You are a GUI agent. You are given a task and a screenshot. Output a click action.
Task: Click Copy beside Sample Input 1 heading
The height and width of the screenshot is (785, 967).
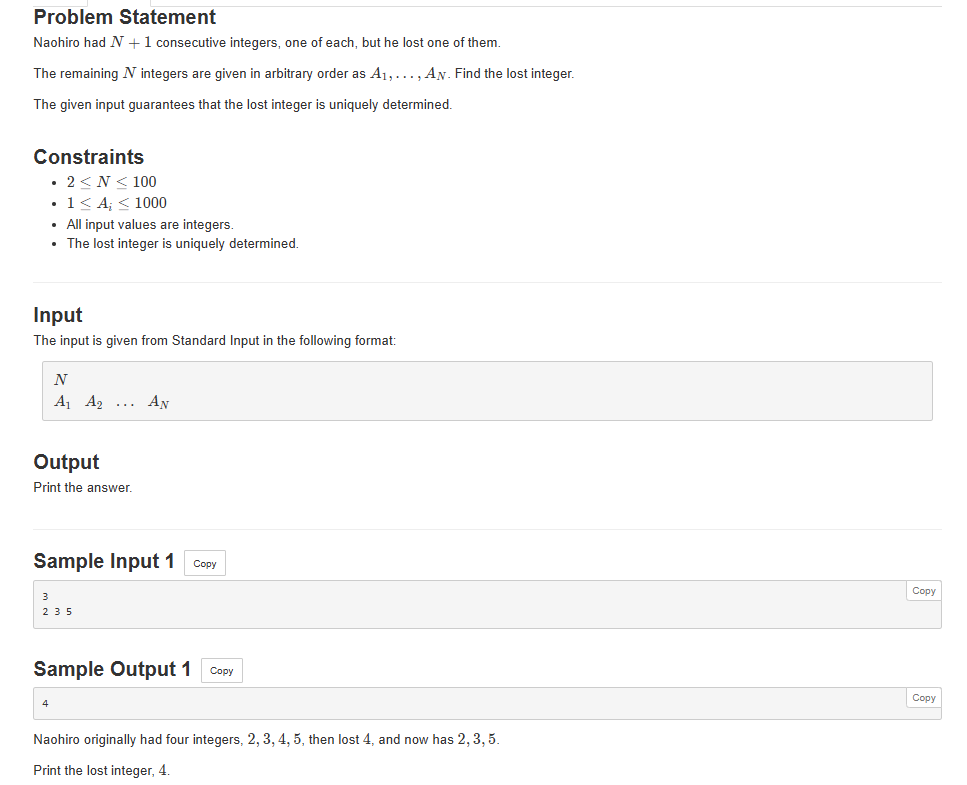[x=204, y=563]
